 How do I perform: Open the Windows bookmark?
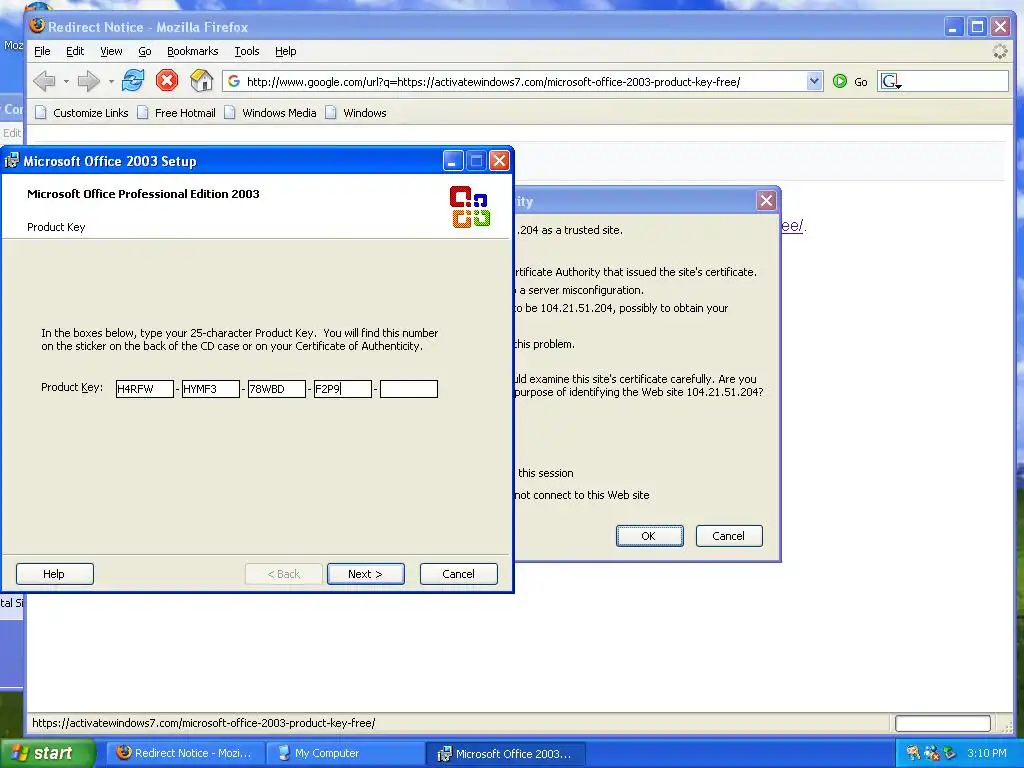tap(356, 113)
